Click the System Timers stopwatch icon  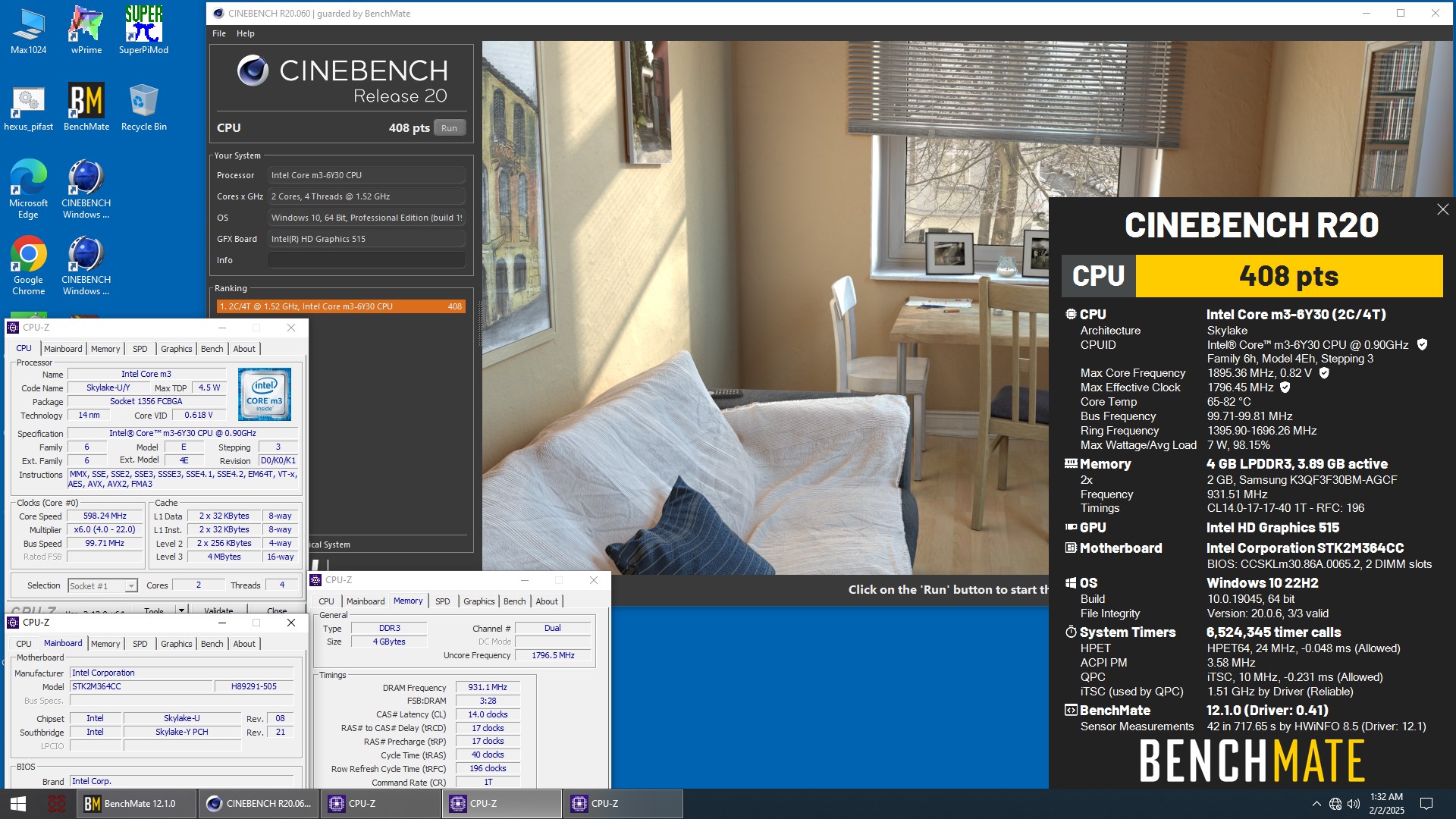1071,632
